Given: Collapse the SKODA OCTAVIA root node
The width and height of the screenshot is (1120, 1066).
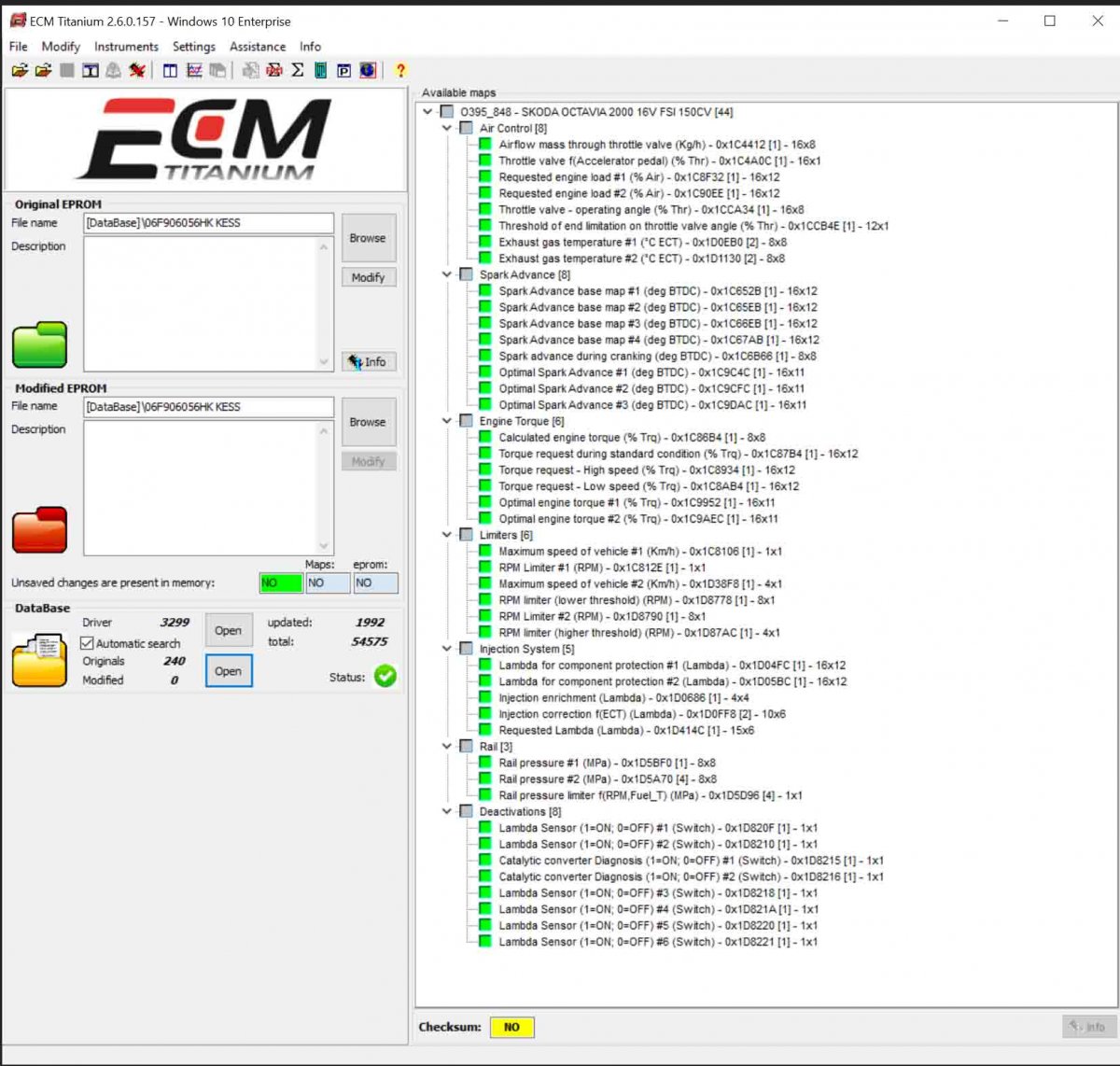Looking at the screenshot, I should pos(428,112).
